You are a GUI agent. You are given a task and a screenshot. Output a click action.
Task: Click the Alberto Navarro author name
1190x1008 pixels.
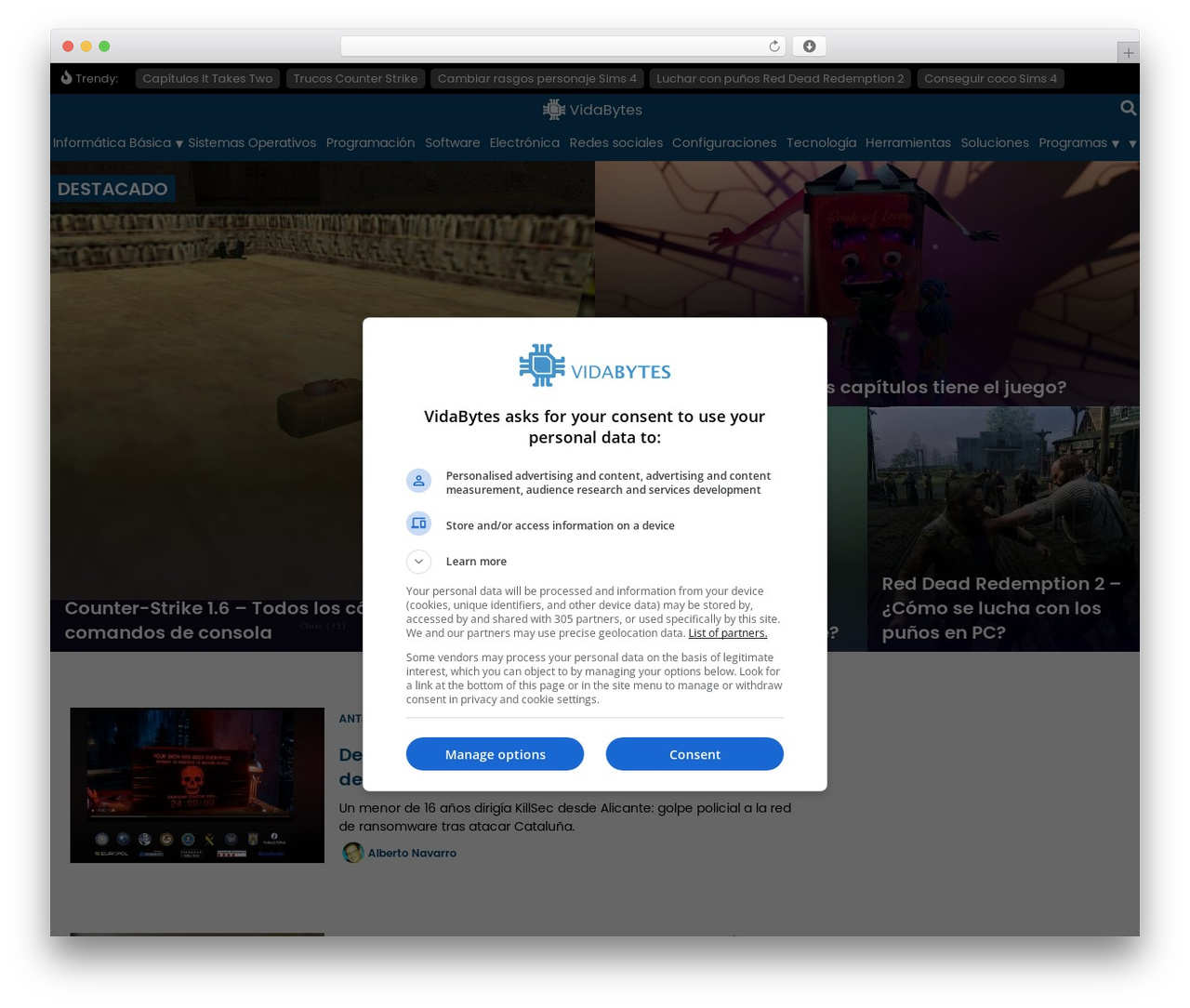[x=412, y=853]
